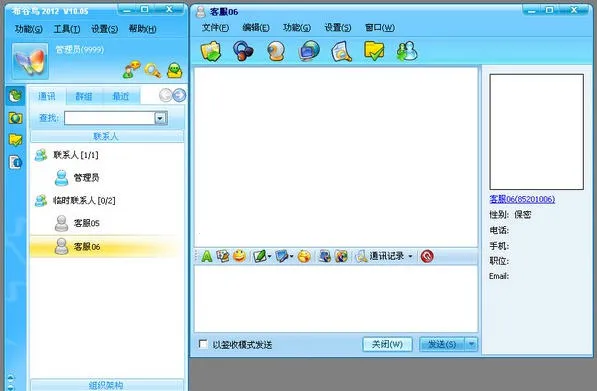Switch to the 通讯 tab
The width and height of the screenshot is (597, 391).
47,96
